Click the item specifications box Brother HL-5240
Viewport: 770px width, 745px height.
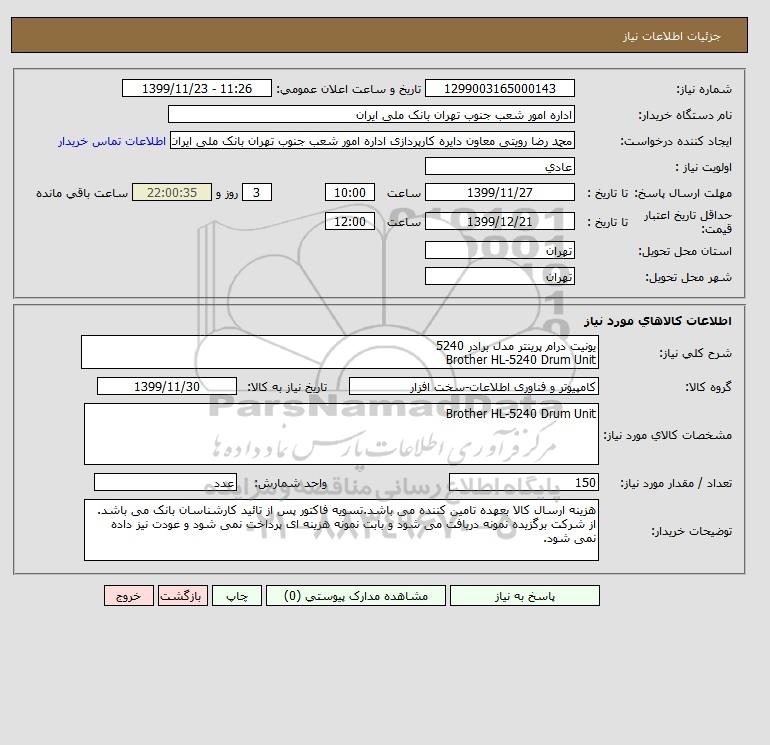point(341,434)
